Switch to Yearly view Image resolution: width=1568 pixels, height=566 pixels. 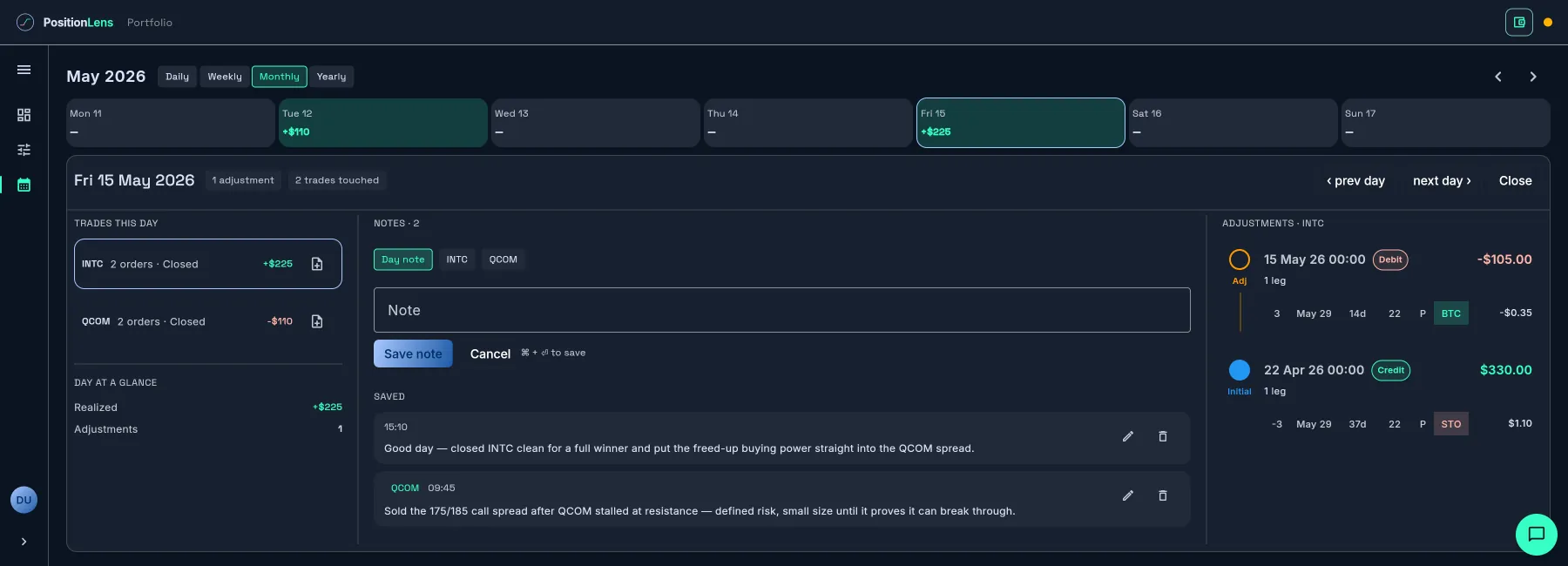(x=331, y=77)
